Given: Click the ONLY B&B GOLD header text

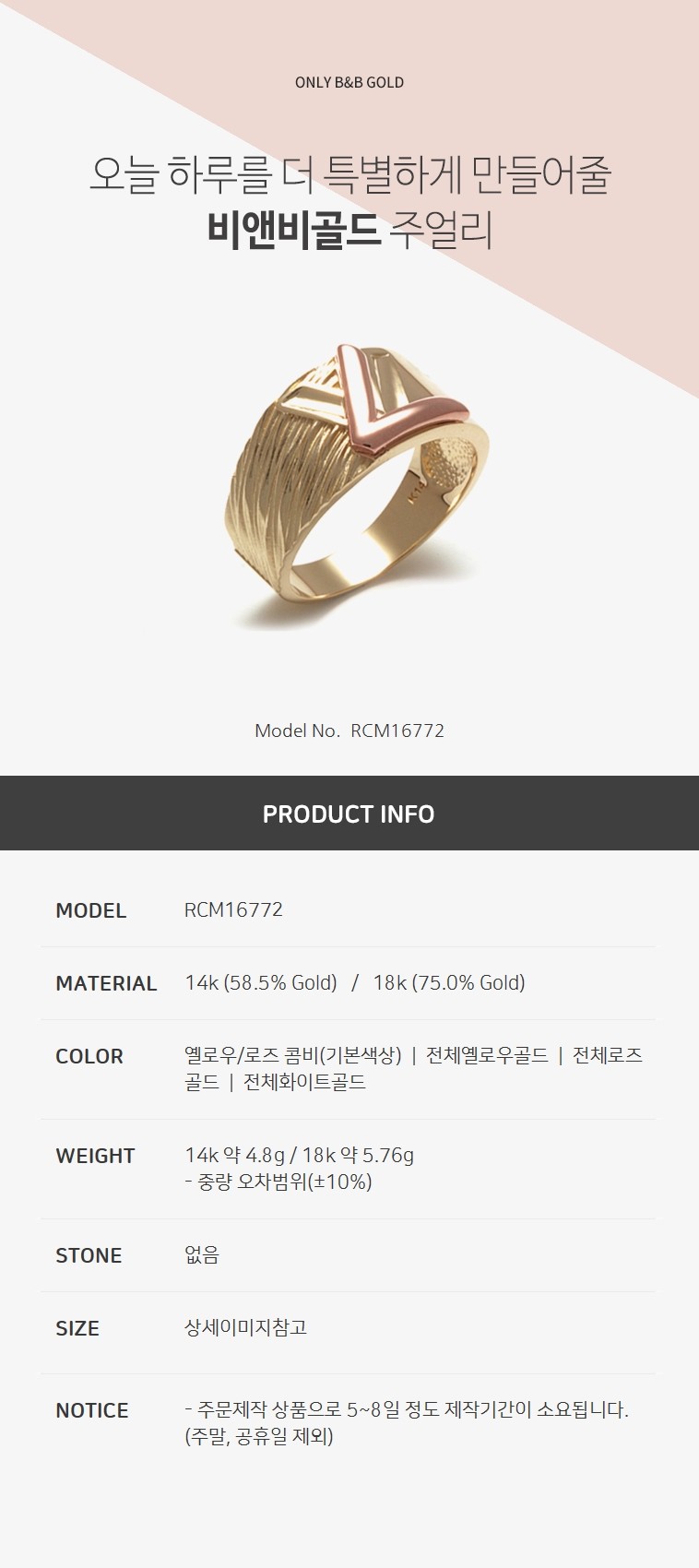Looking at the screenshot, I should (x=349, y=82).
